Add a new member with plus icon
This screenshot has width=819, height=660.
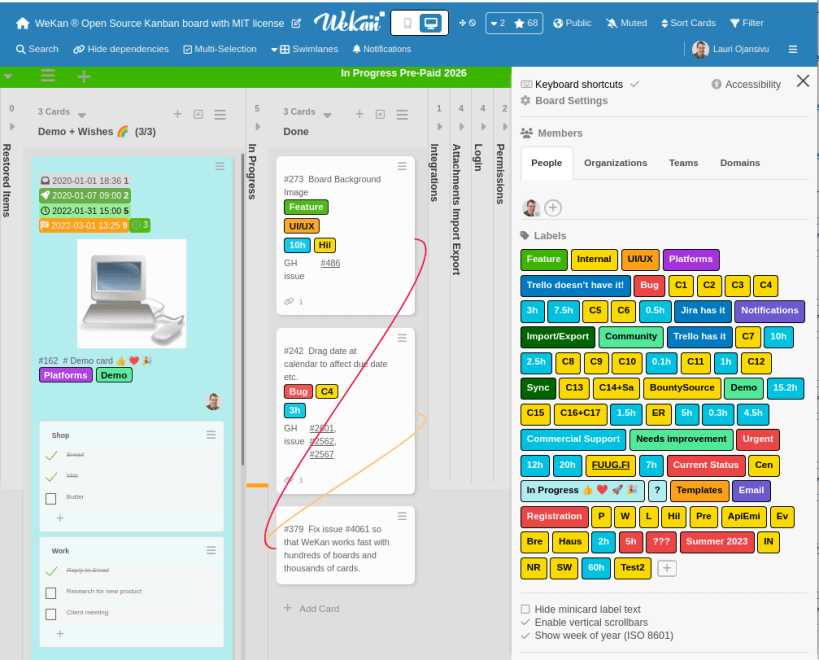tap(553, 208)
